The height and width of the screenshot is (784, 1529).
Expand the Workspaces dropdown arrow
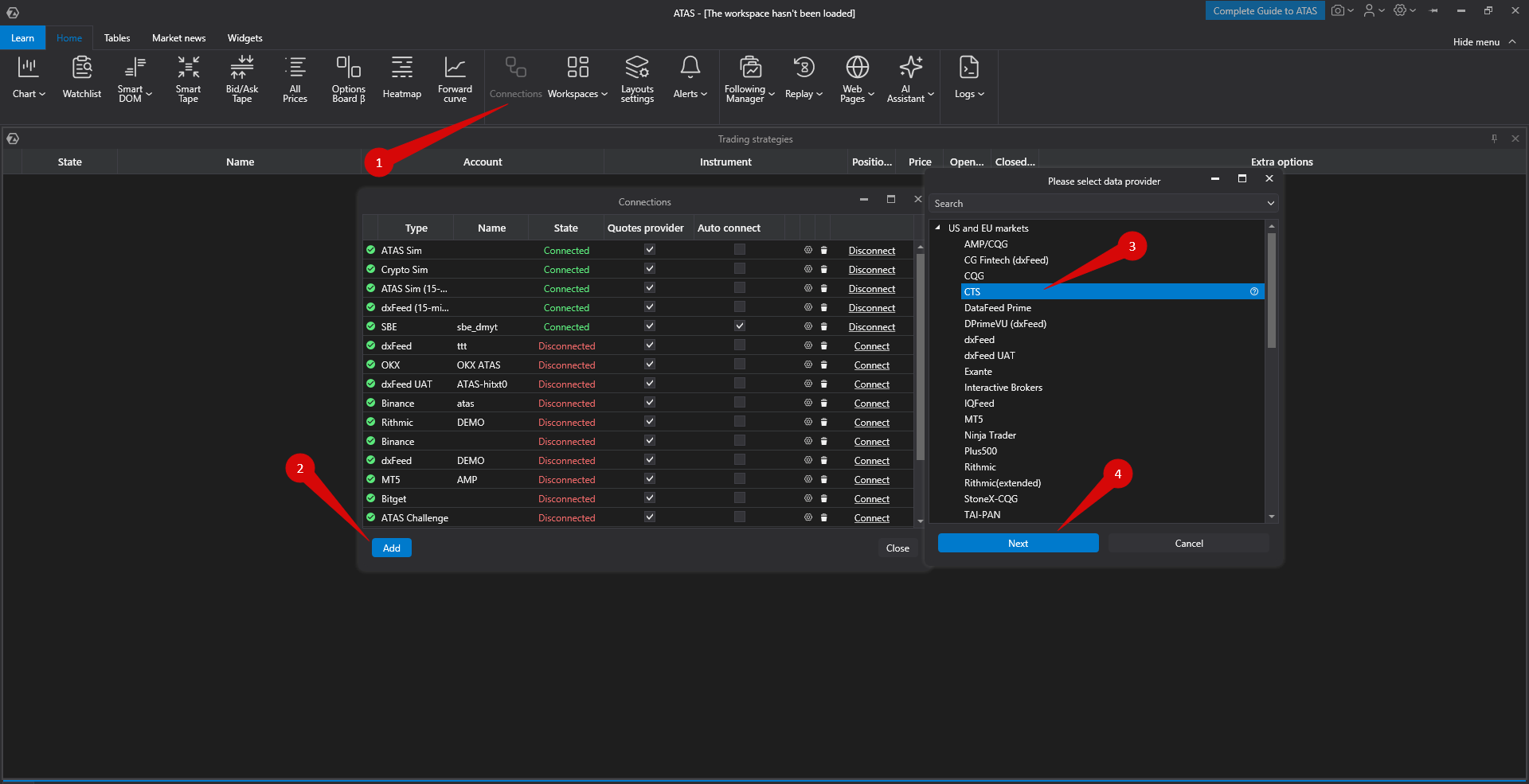(x=604, y=94)
